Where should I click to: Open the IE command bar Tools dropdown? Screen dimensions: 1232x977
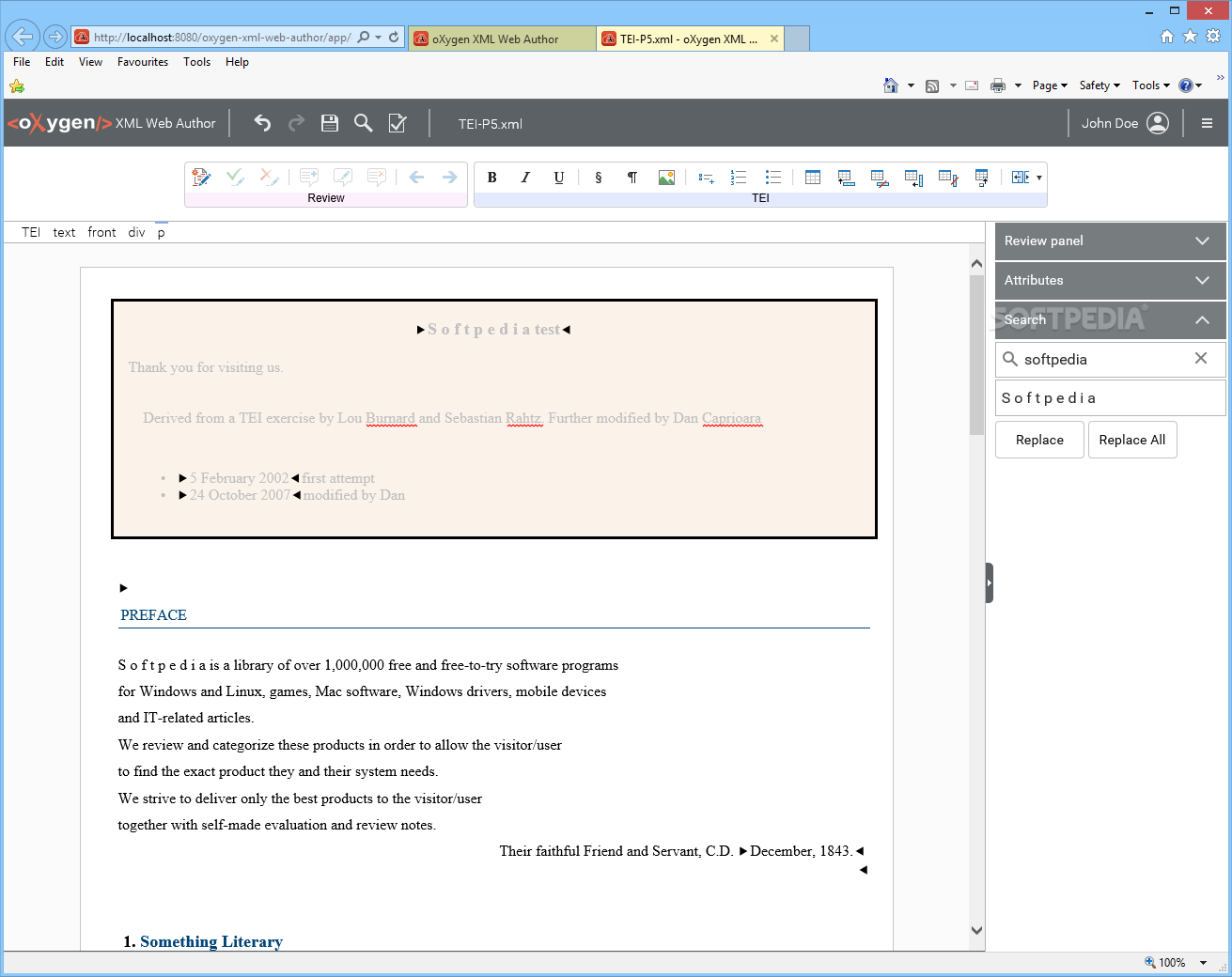(1151, 85)
